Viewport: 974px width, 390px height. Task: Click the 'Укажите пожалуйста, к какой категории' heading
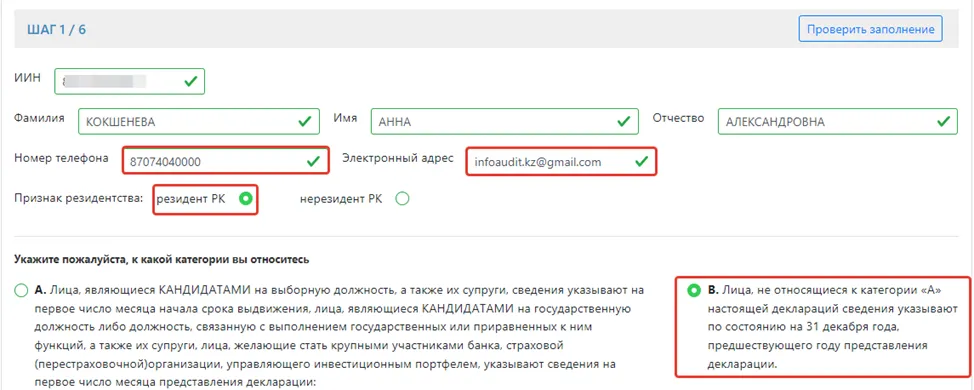(162, 259)
